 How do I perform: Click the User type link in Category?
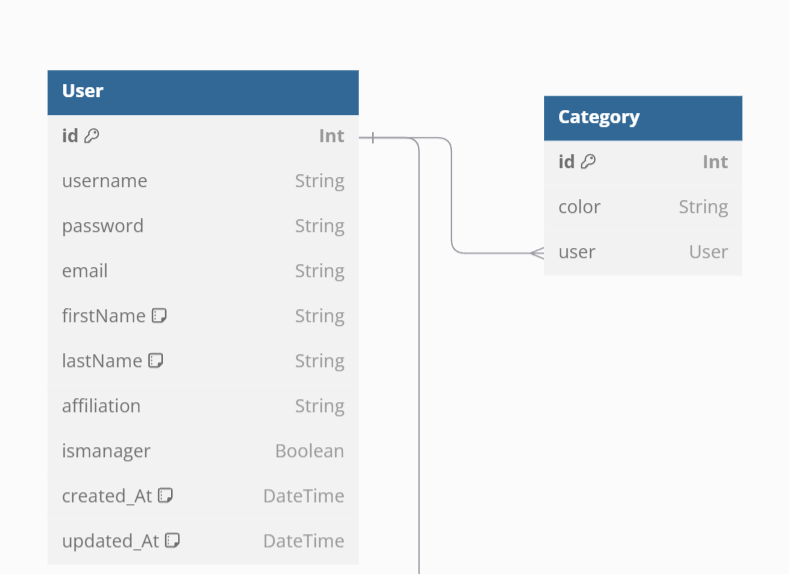click(708, 252)
